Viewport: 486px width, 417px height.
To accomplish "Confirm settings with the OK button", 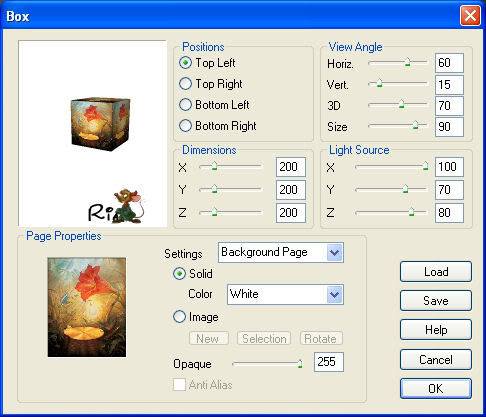I will tap(436, 388).
